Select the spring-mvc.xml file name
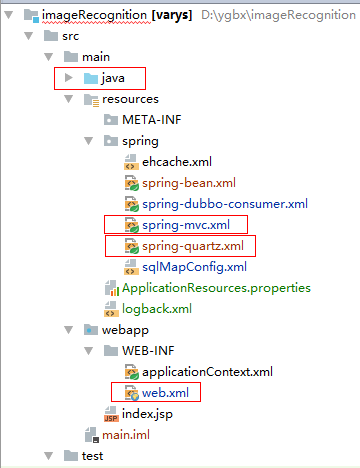This screenshot has width=360, height=468. point(186,225)
